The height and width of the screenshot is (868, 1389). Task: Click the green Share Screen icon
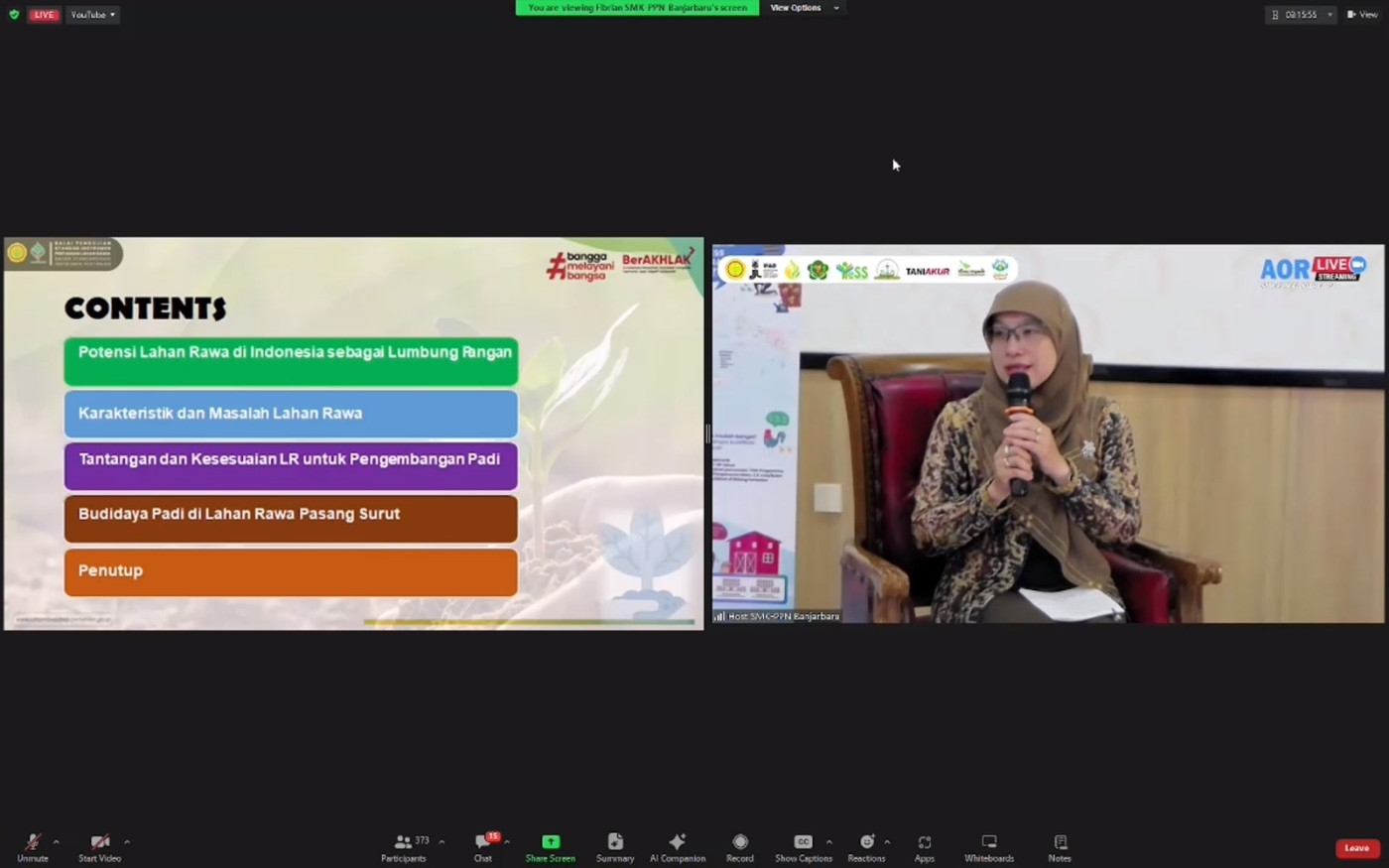coord(550,842)
